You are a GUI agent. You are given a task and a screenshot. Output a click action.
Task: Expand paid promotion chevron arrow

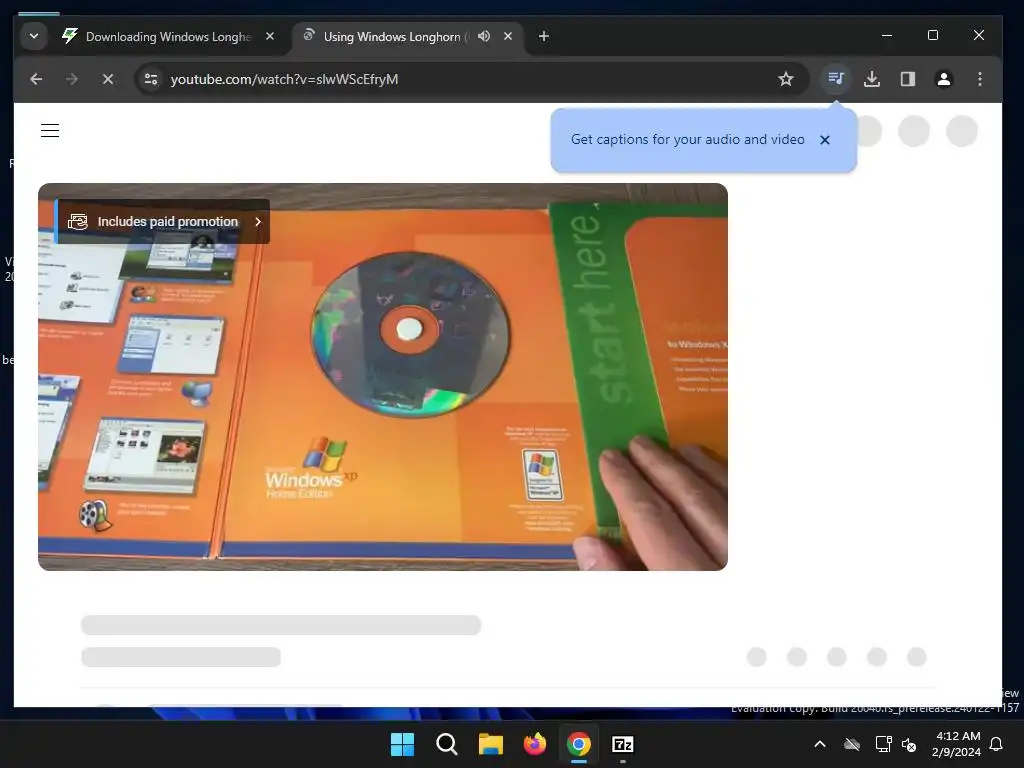258,221
